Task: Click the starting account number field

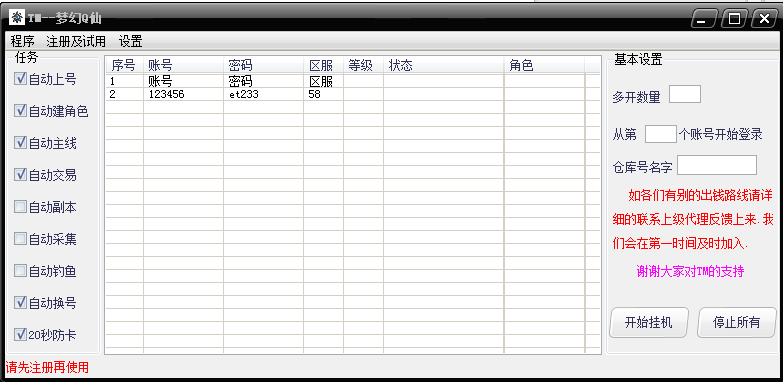Action: pos(661,134)
